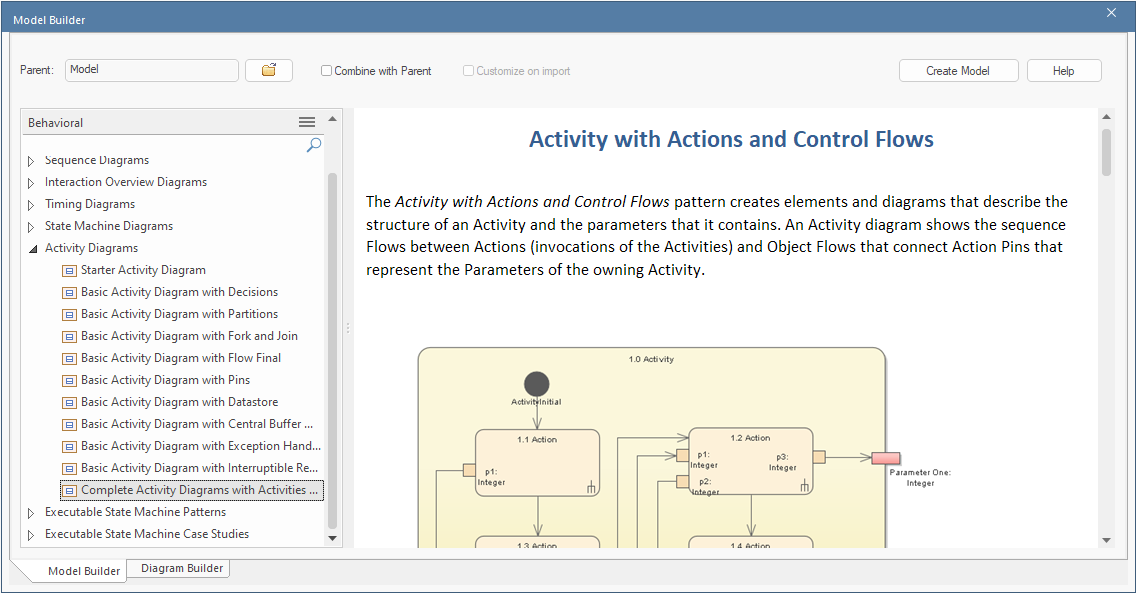Open the Behavioral hamburger menu icon
The width and height of the screenshot is (1136, 593).
[307, 122]
